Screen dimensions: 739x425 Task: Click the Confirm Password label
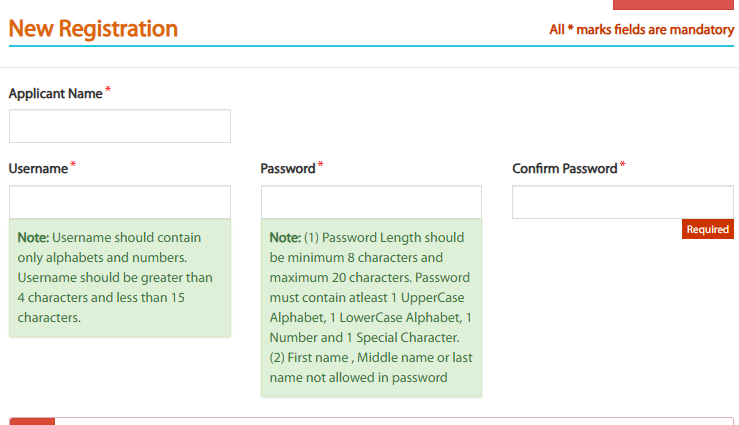[x=565, y=169]
